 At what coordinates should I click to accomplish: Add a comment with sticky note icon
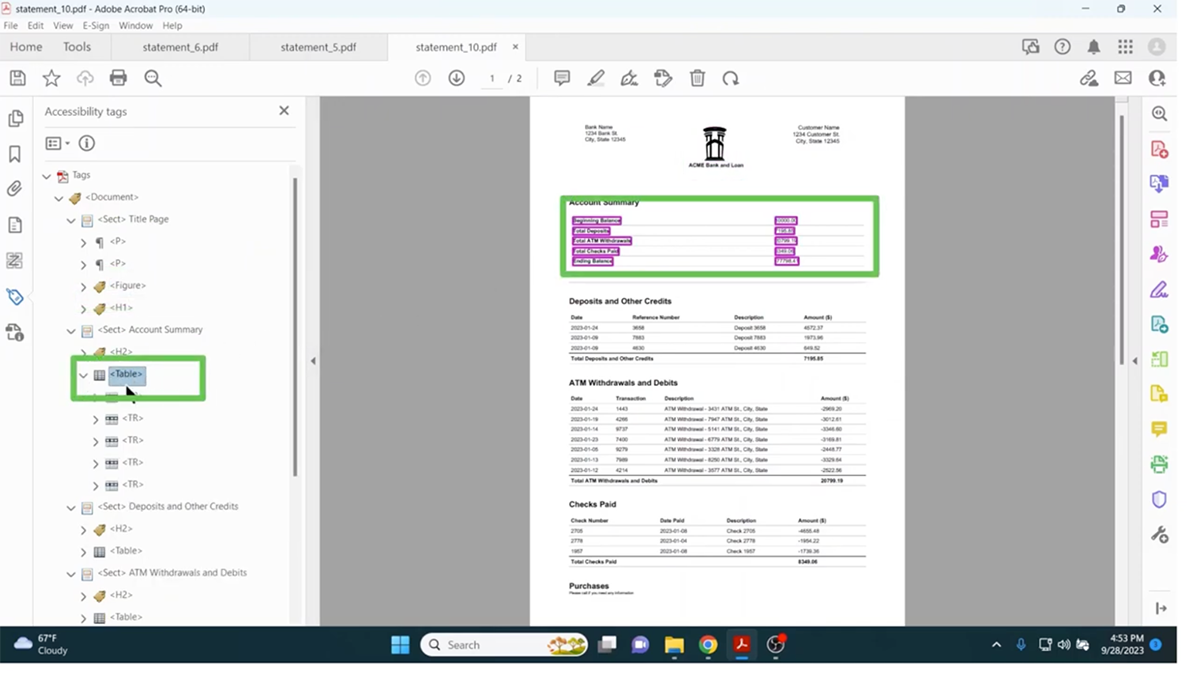[562, 78]
